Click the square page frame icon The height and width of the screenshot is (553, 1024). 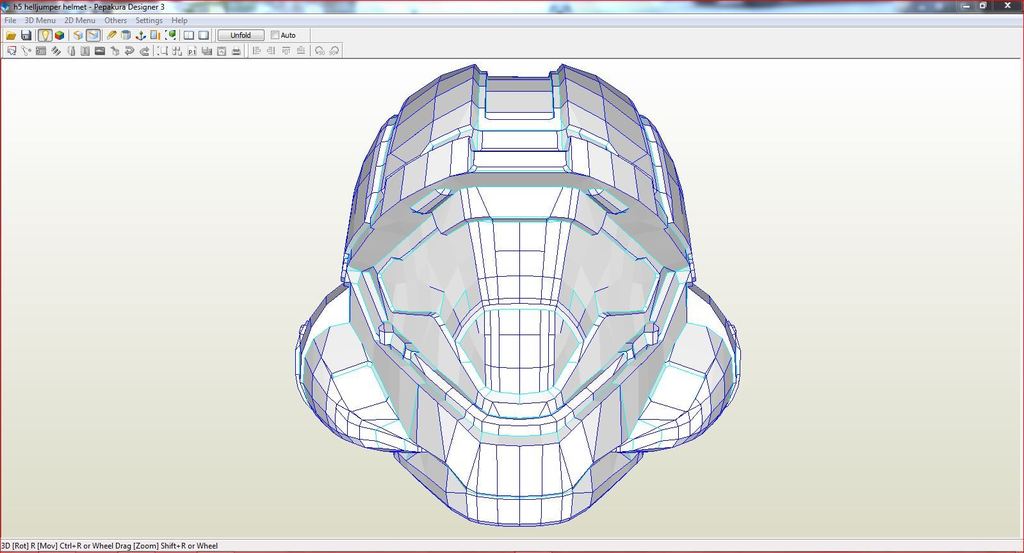click(x=221, y=51)
